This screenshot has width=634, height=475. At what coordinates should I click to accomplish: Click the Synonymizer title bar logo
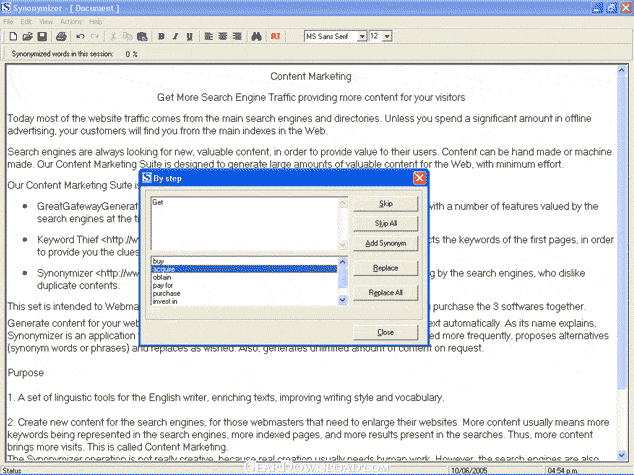coord(6,7)
